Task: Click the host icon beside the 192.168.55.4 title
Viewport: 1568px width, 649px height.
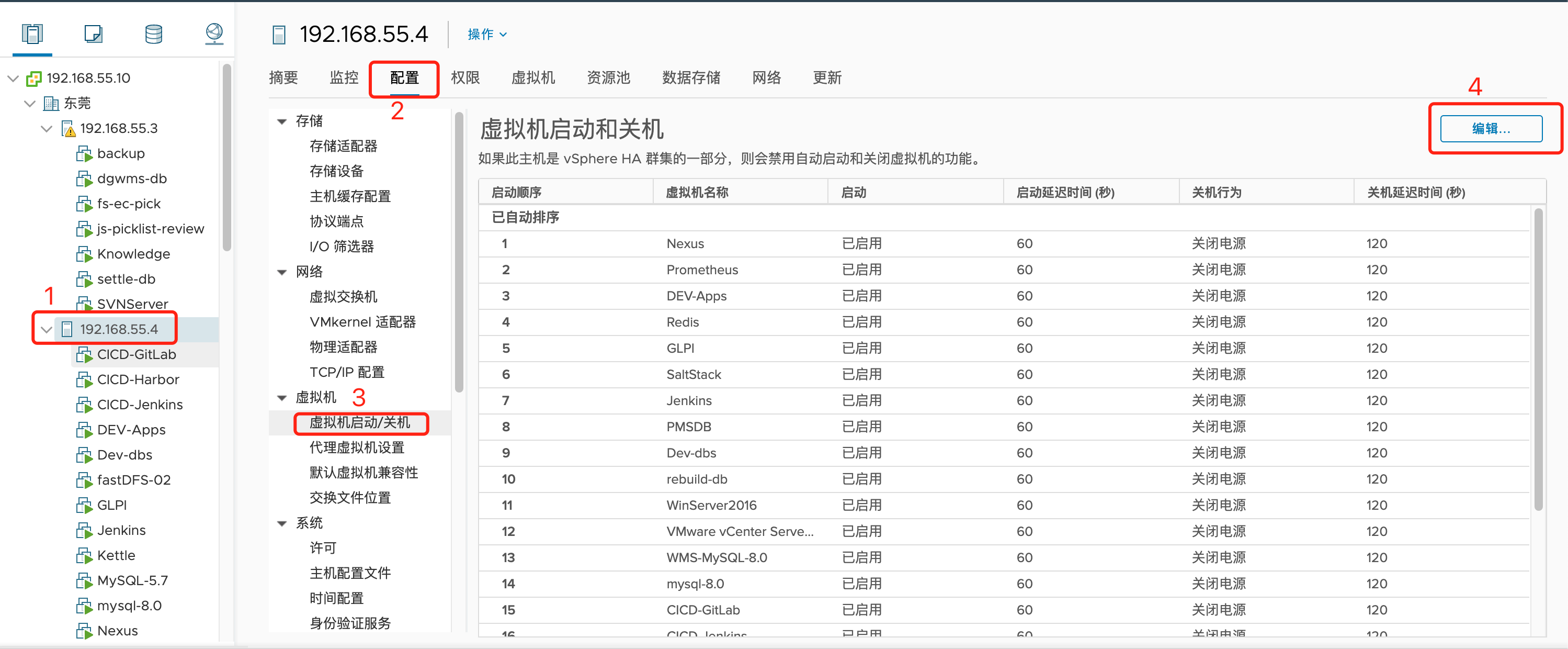Action: pos(279,35)
